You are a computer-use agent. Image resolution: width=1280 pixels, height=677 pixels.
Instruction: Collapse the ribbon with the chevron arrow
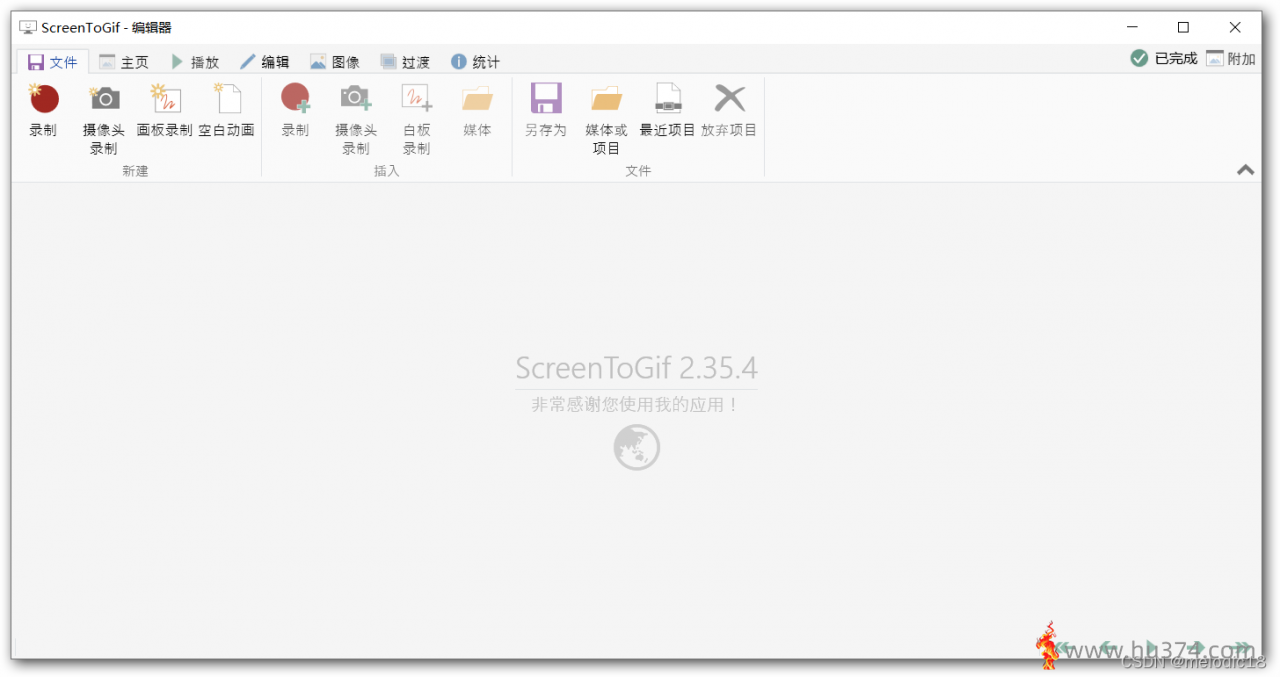[x=1245, y=170]
